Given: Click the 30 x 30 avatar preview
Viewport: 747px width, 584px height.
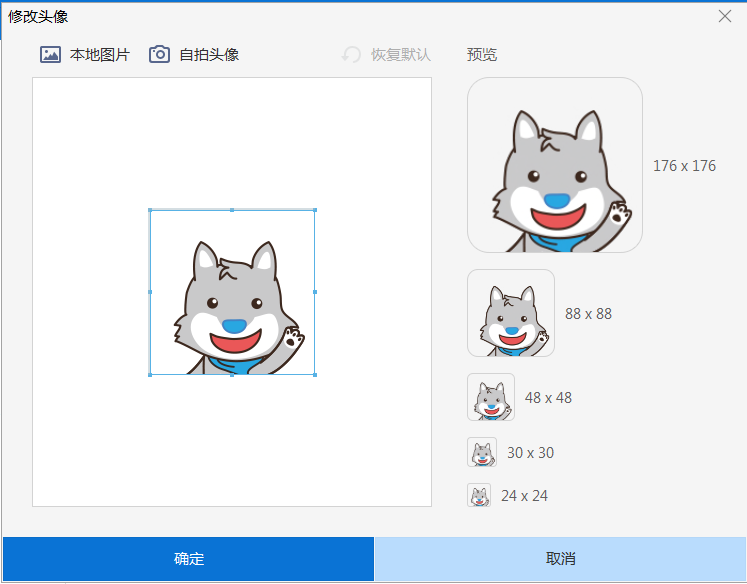Looking at the screenshot, I should pos(482,453).
